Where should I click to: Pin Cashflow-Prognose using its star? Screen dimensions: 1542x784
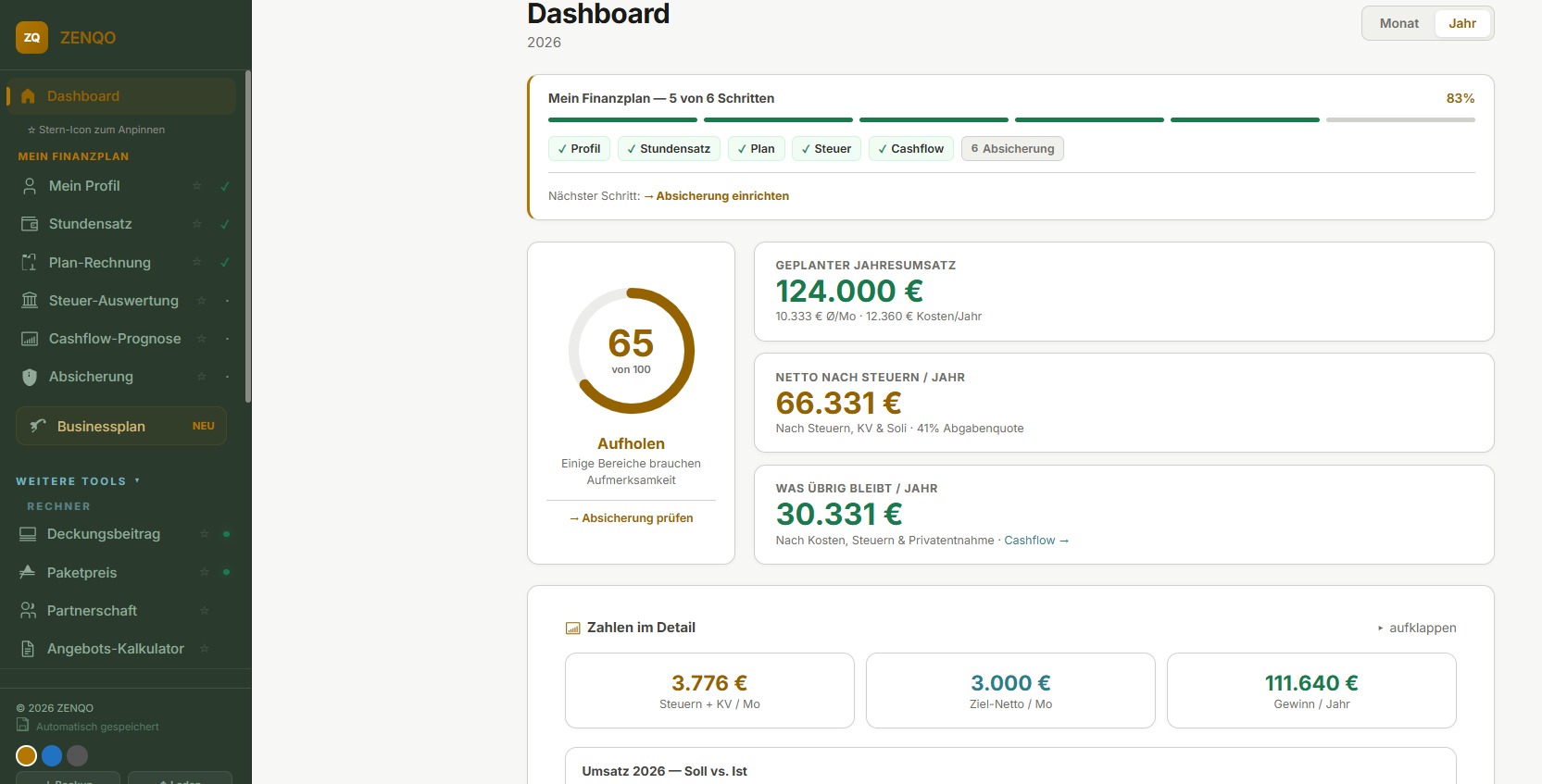201,339
